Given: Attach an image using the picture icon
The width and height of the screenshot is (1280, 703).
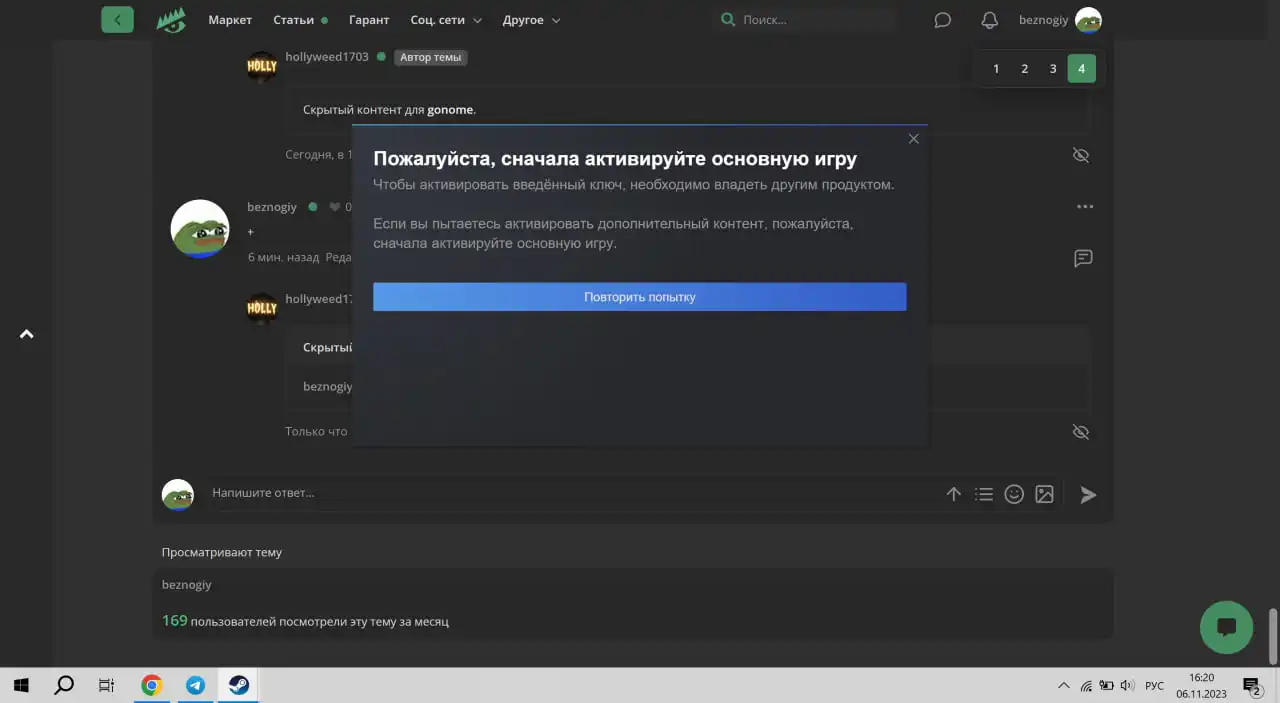Looking at the screenshot, I should point(1044,494).
